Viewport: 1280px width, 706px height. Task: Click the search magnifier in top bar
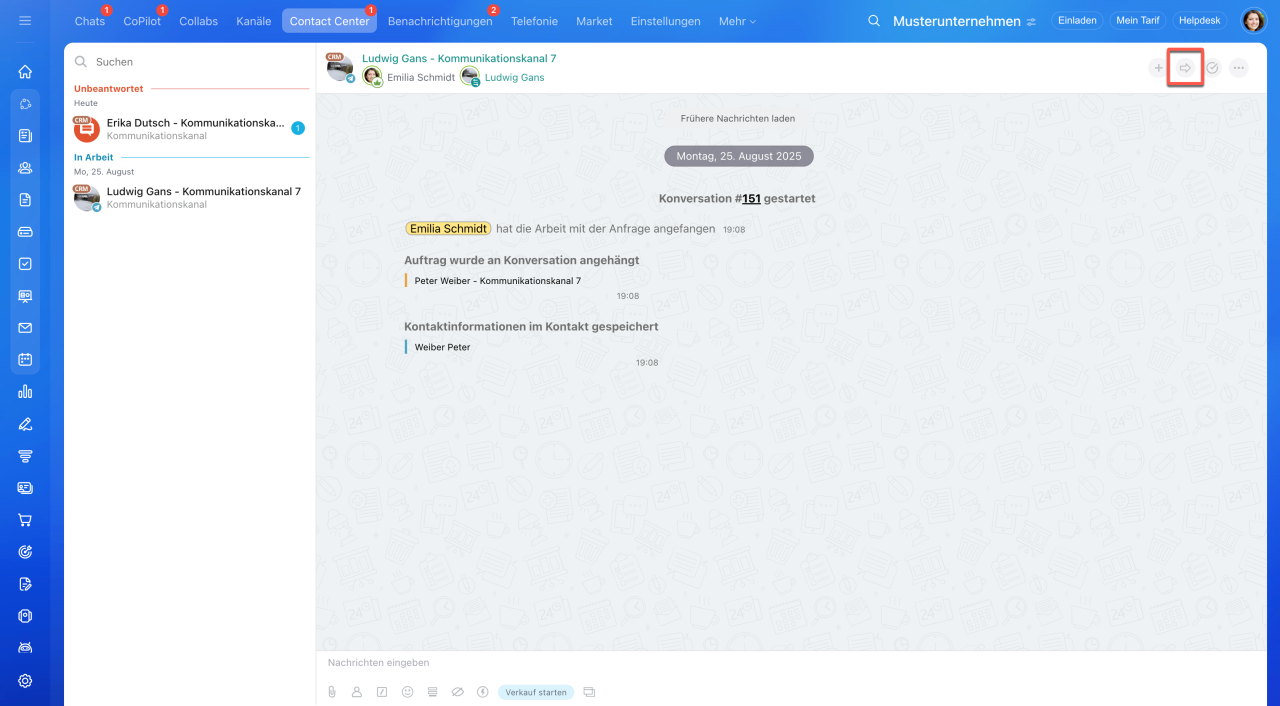pyautogui.click(x=874, y=21)
